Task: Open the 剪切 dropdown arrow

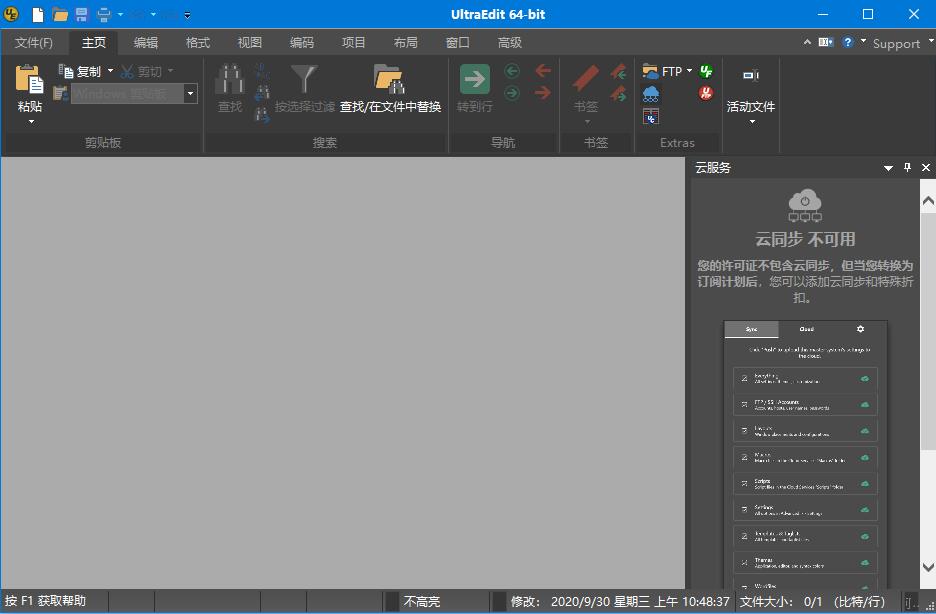Action: [x=171, y=71]
